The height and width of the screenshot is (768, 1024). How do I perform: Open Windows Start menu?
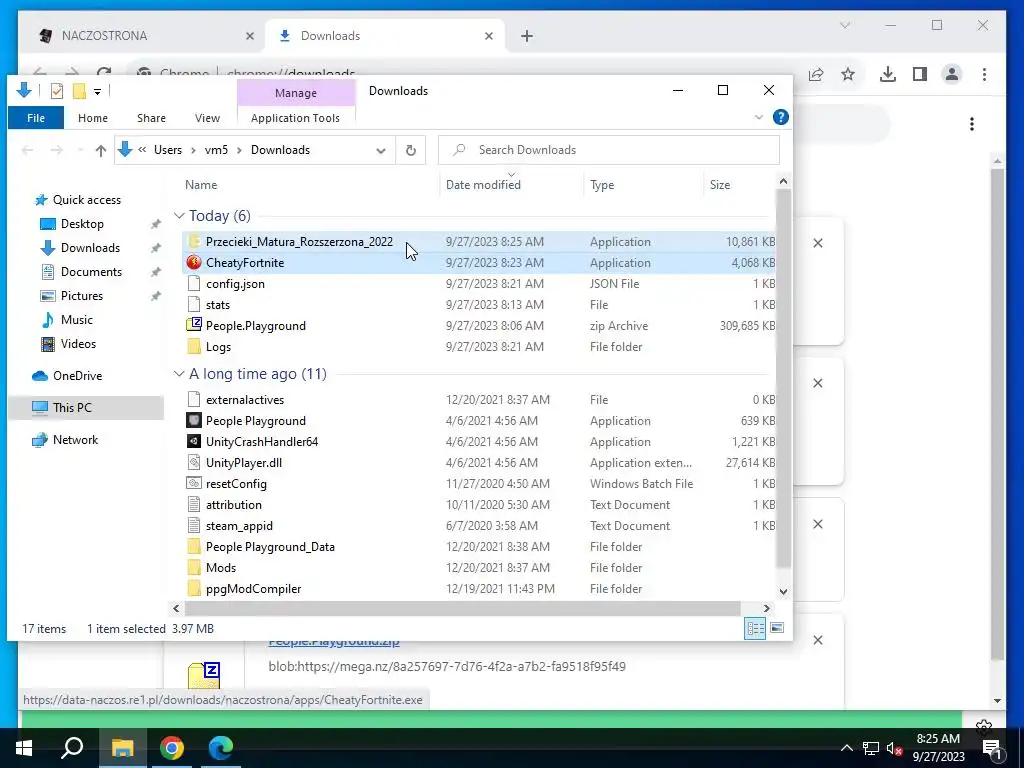[x=24, y=748]
